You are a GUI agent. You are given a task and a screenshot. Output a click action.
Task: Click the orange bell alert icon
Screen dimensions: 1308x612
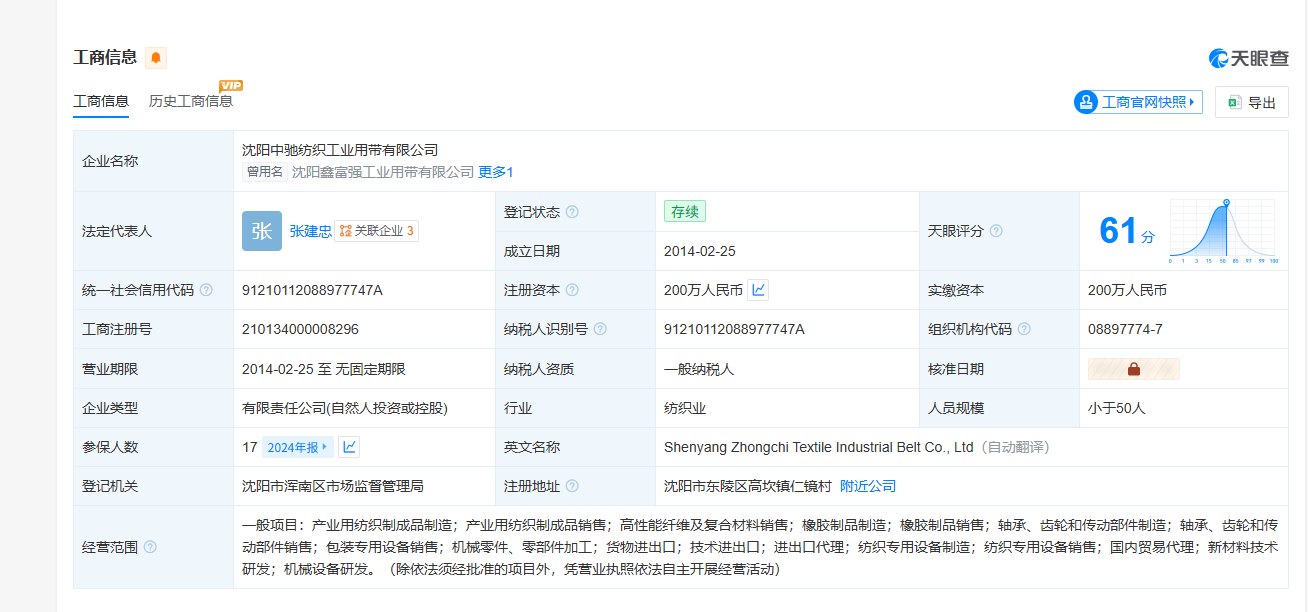[x=156, y=58]
